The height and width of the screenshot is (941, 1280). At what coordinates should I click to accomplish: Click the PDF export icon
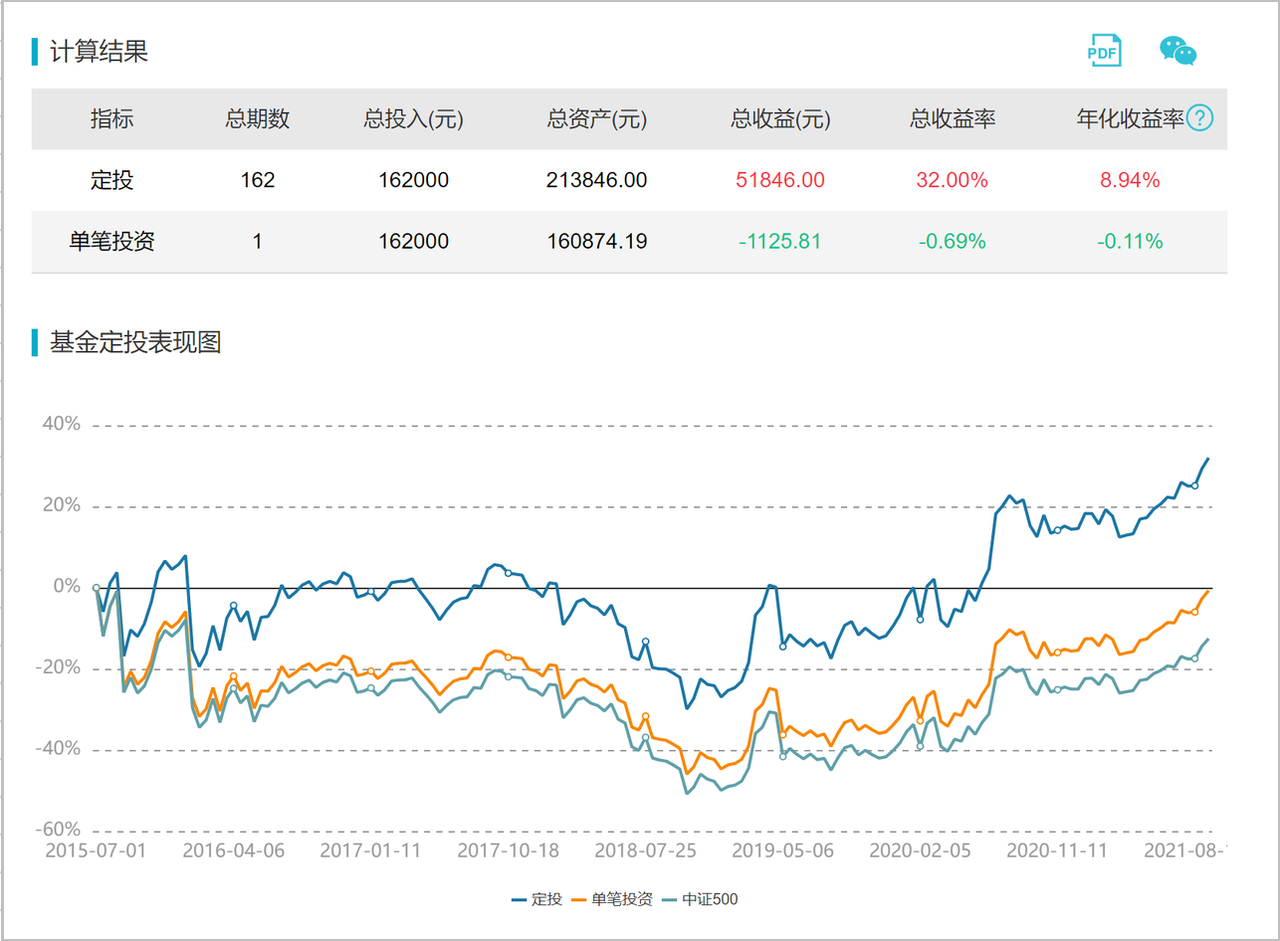[x=1105, y=50]
